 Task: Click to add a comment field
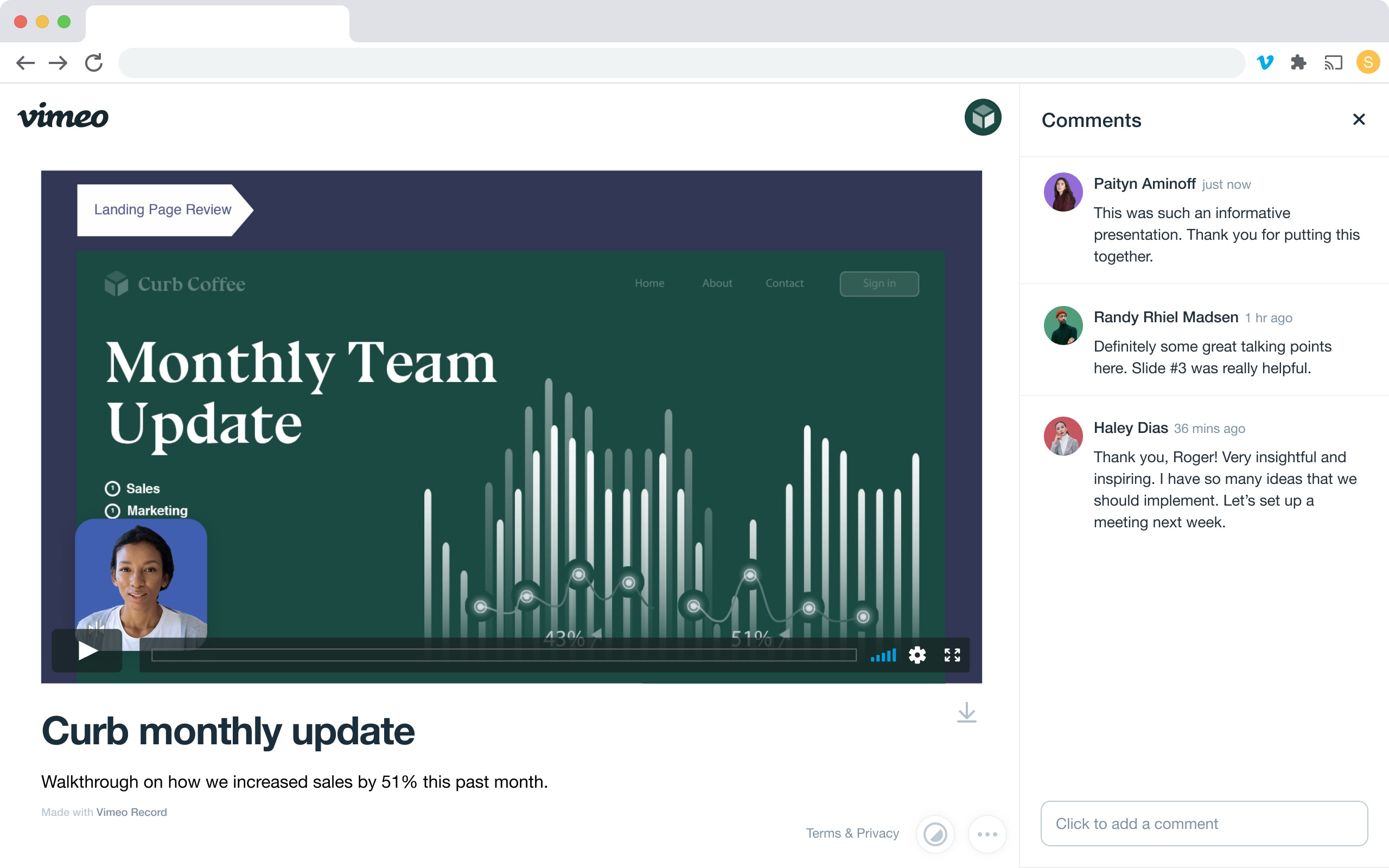click(x=1203, y=823)
